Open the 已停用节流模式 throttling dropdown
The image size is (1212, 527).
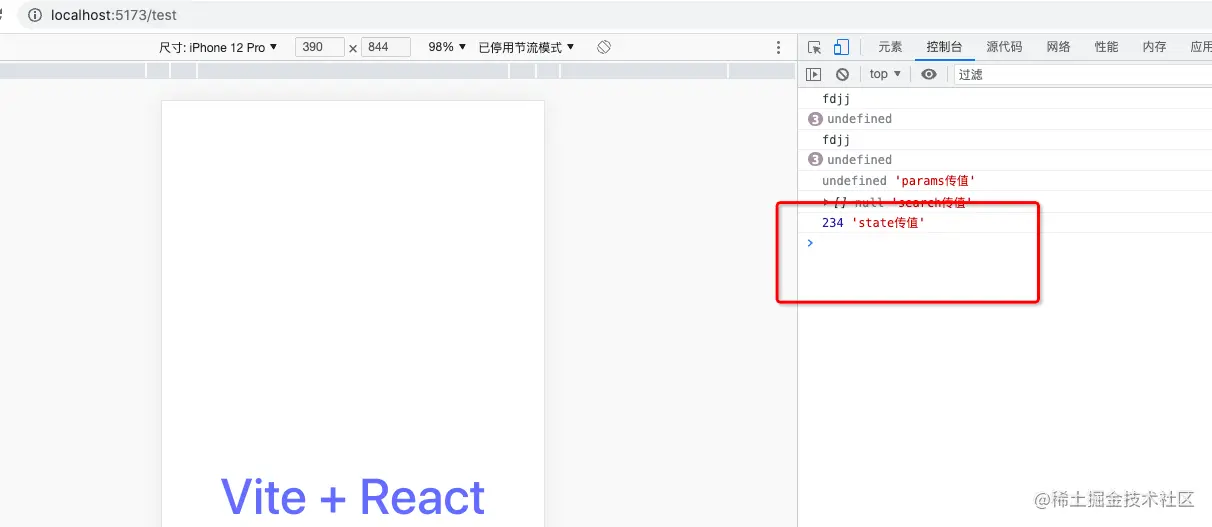527,47
